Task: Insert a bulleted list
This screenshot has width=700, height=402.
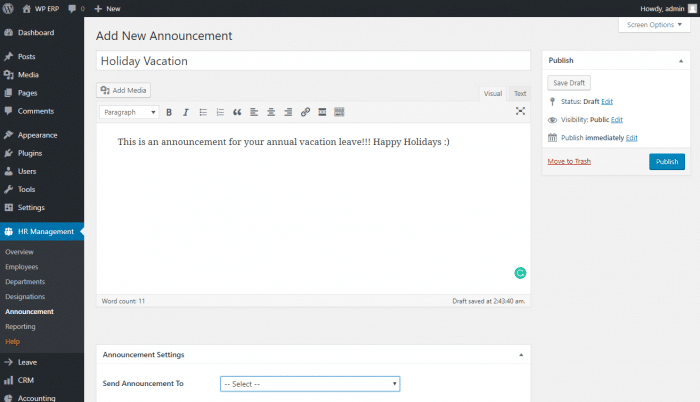Action: [x=203, y=112]
